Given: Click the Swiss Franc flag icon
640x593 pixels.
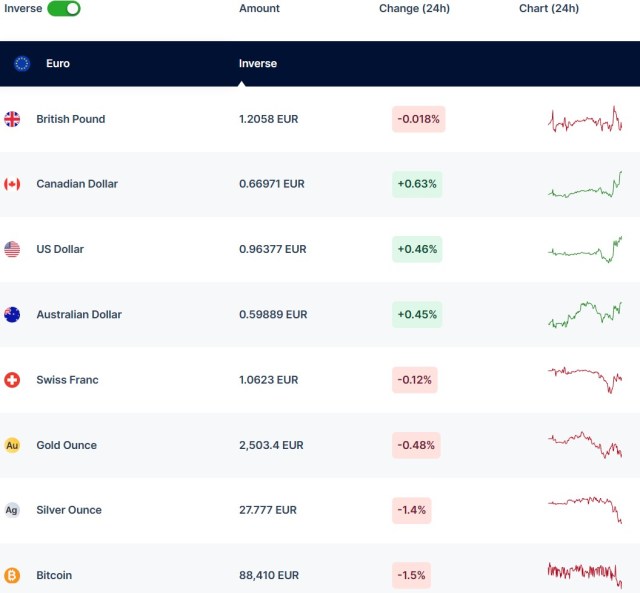Looking at the screenshot, I should tap(12, 380).
